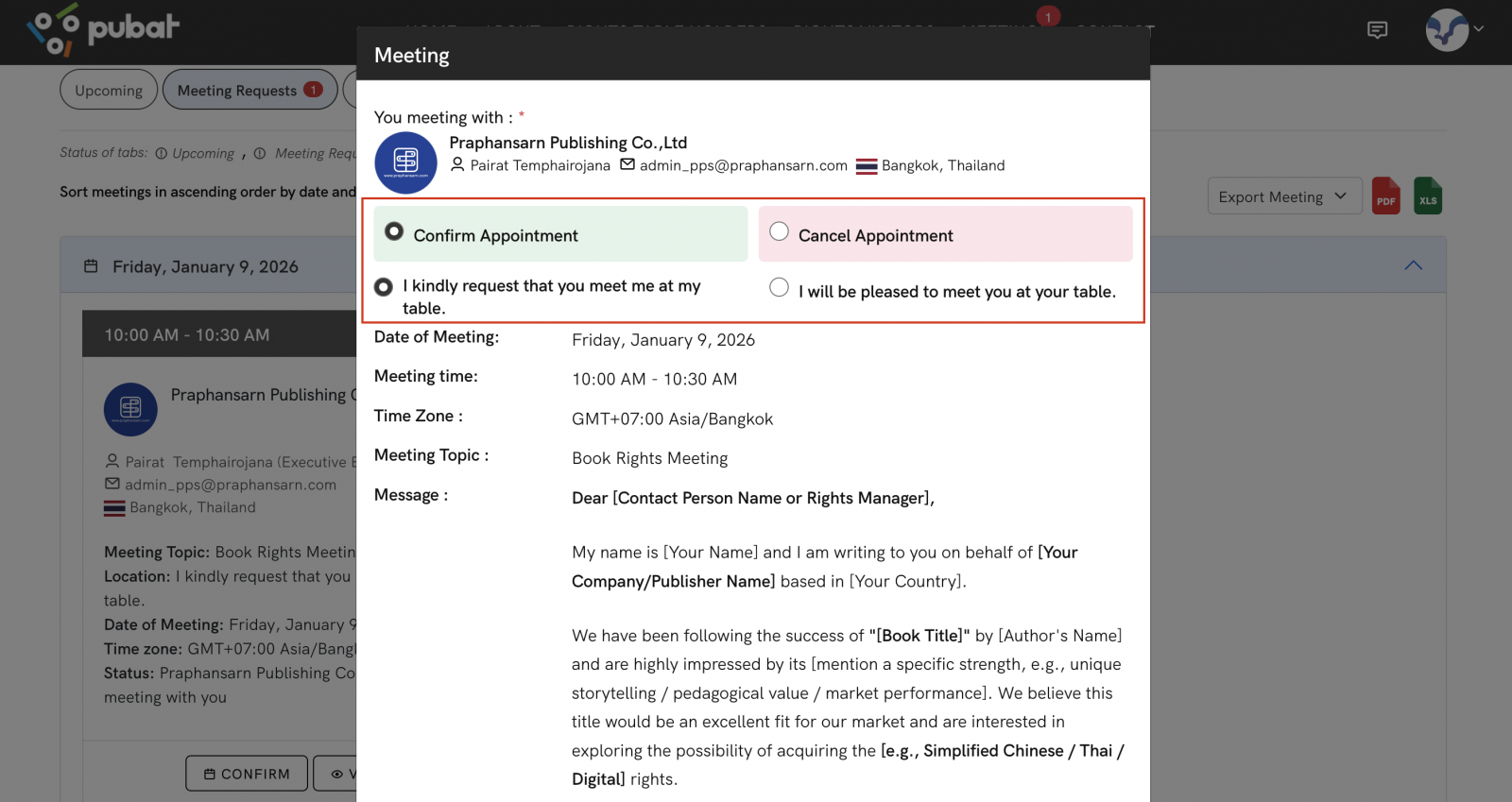Open the profile menu arrow
This screenshot has width=1512, height=802.
[x=1479, y=29]
